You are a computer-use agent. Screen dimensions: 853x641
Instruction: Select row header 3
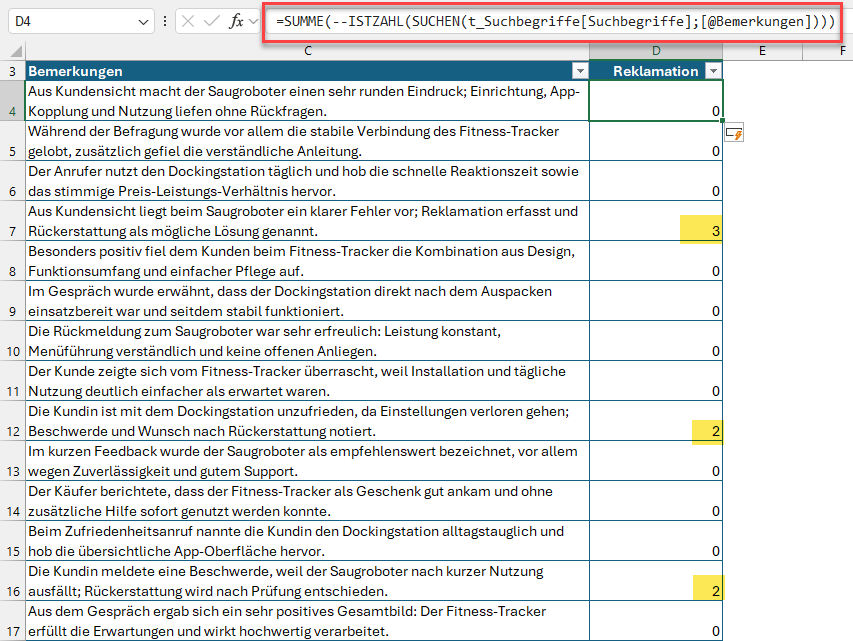pyautogui.click(x=13, y=71)
